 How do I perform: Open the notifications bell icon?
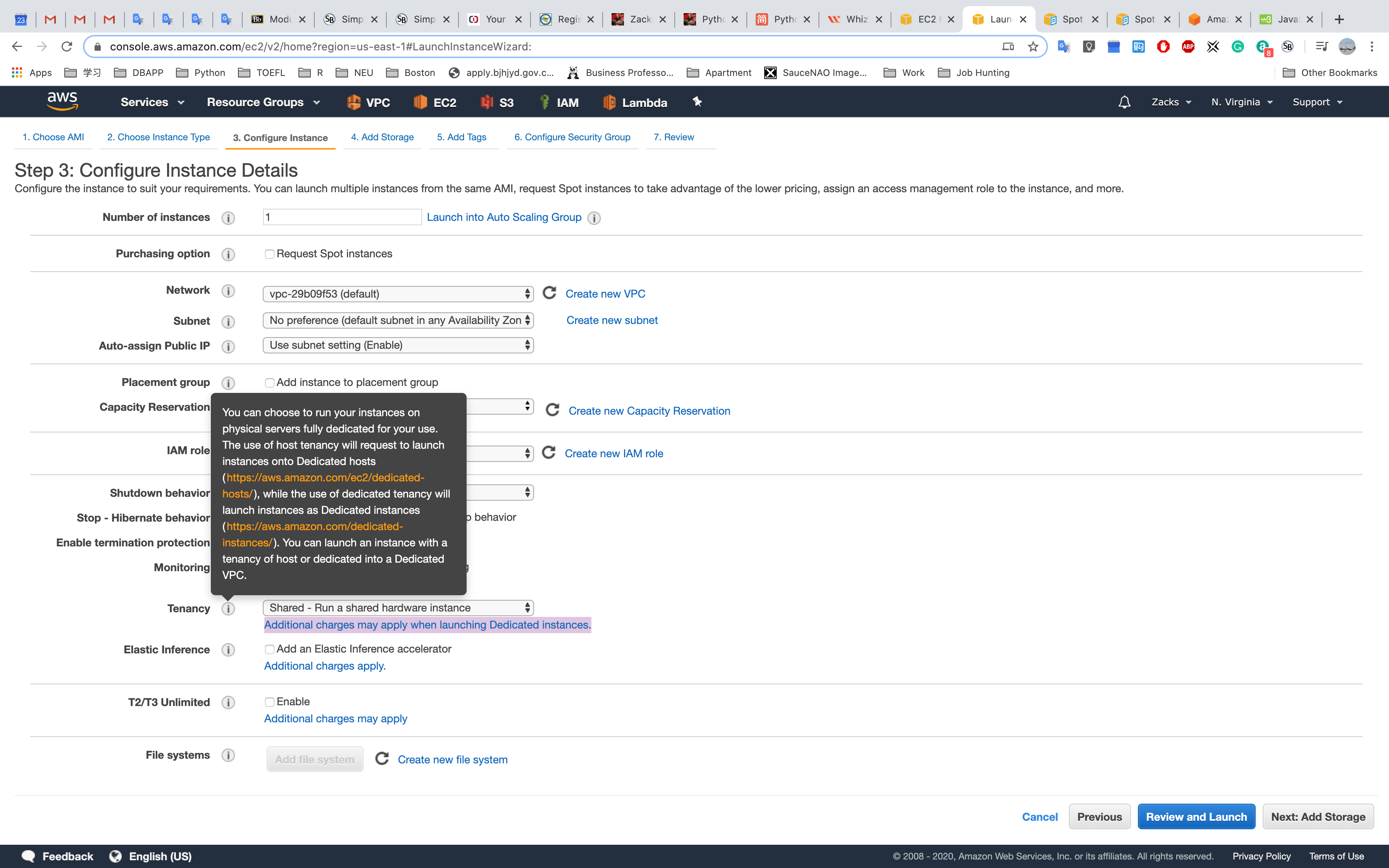tap(1124, 102)
